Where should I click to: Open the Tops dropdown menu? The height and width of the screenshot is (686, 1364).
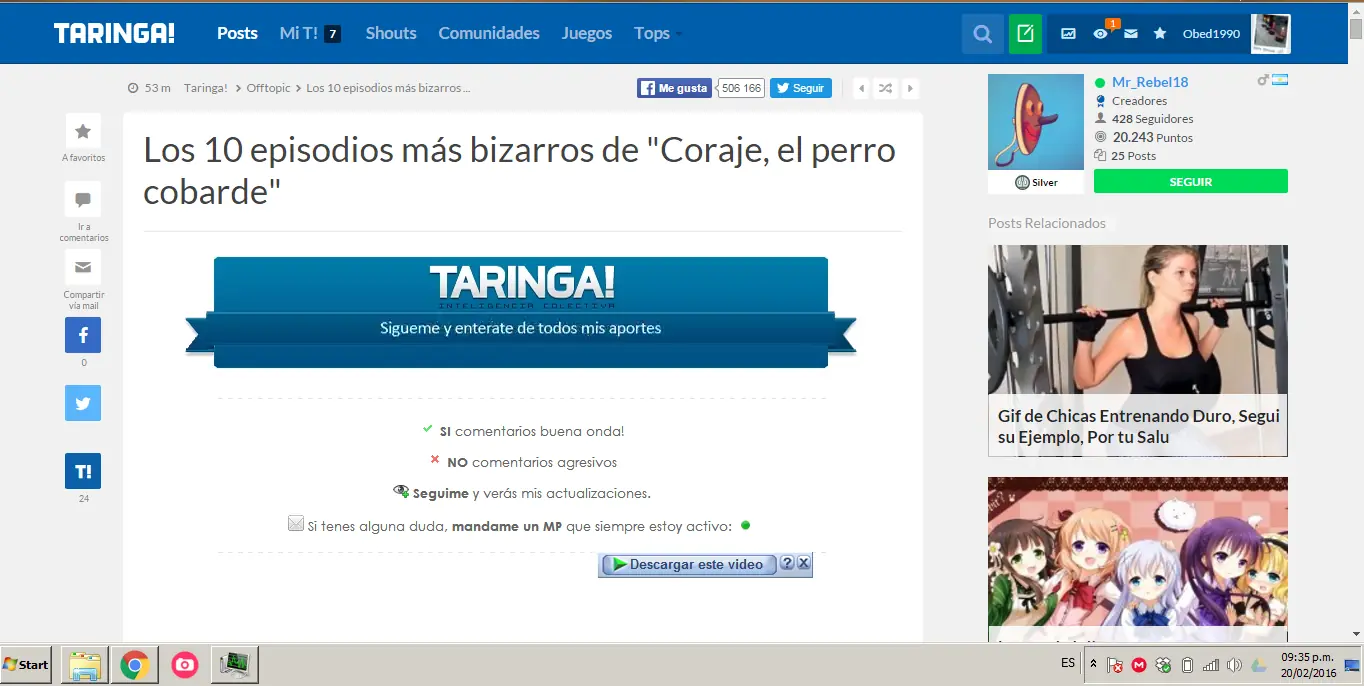(x=658, y=33)
